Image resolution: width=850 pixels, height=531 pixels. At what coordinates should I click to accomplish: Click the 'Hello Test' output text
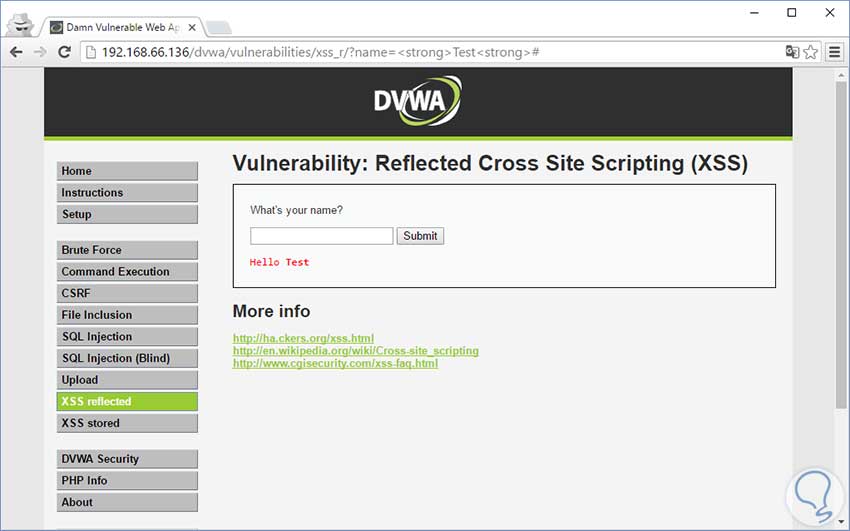point(279,262)
